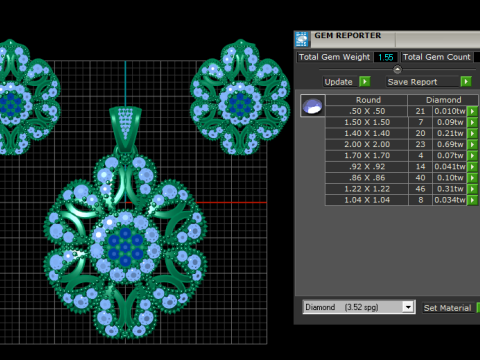The height and width of the screenshot is (360, 480).
Task: Click the count cell showing 23
Action: pyautogui.click(x=420, y=145)
